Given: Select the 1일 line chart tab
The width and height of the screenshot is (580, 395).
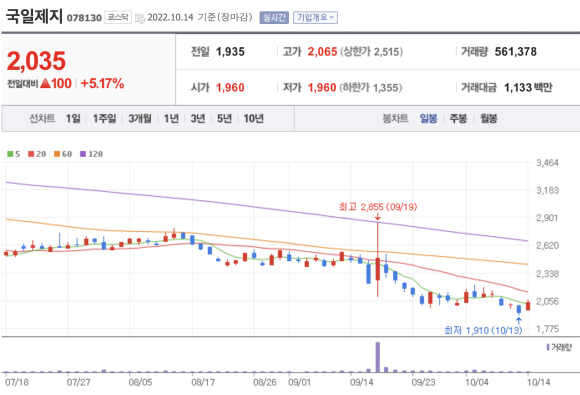Looking at the screenshot, I should [73, 119].
